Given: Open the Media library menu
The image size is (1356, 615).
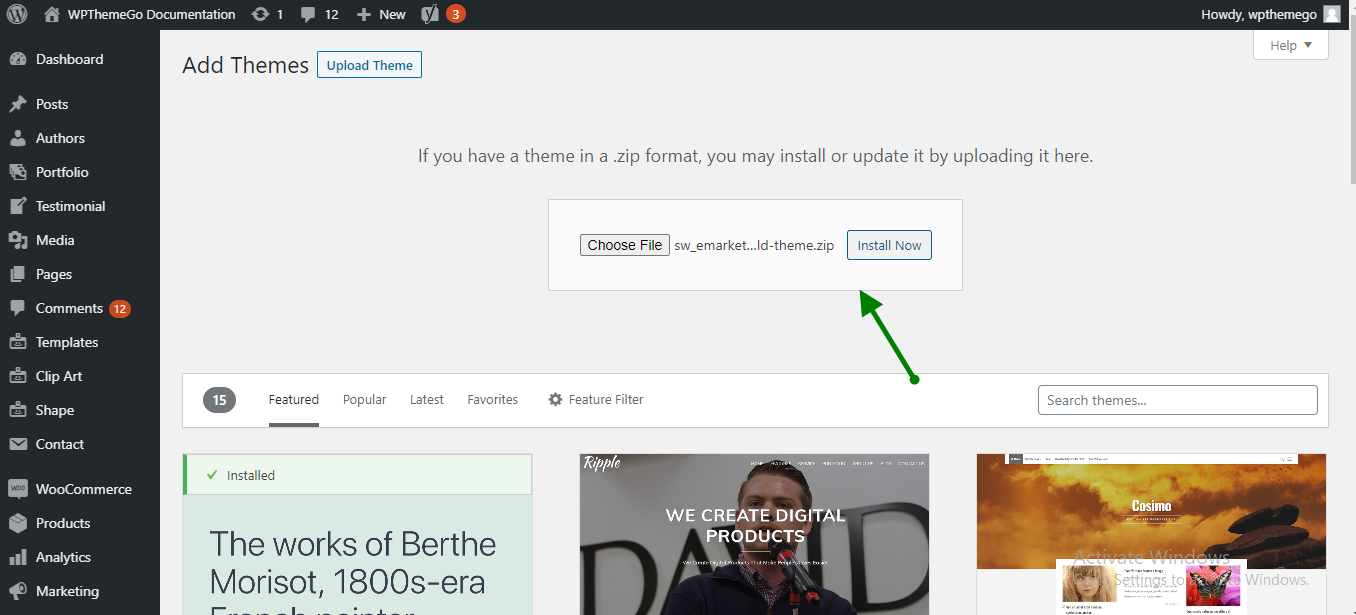Looking at the screenshot, I should (55, 240).
